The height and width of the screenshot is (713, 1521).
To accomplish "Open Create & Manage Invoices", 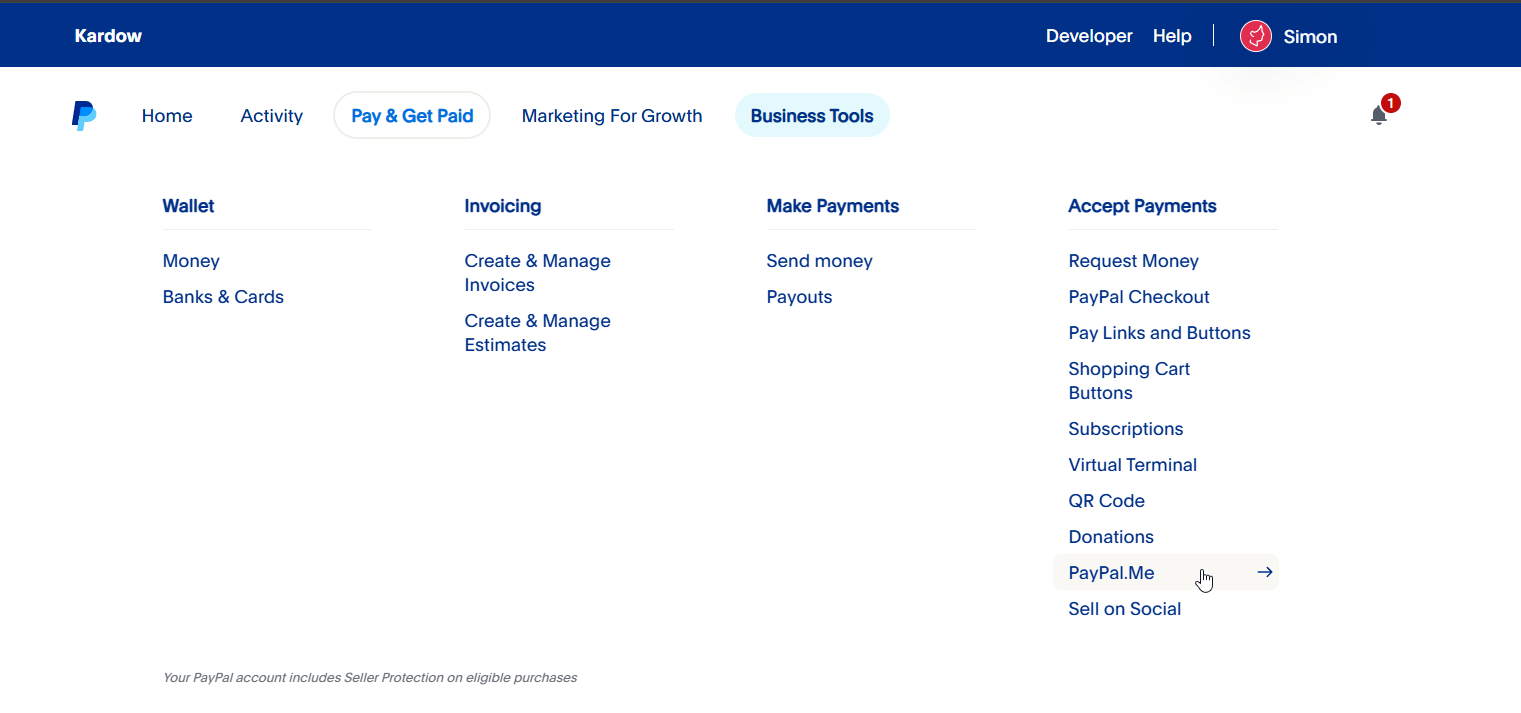I will pyautogui.click(x=537, y=273).
